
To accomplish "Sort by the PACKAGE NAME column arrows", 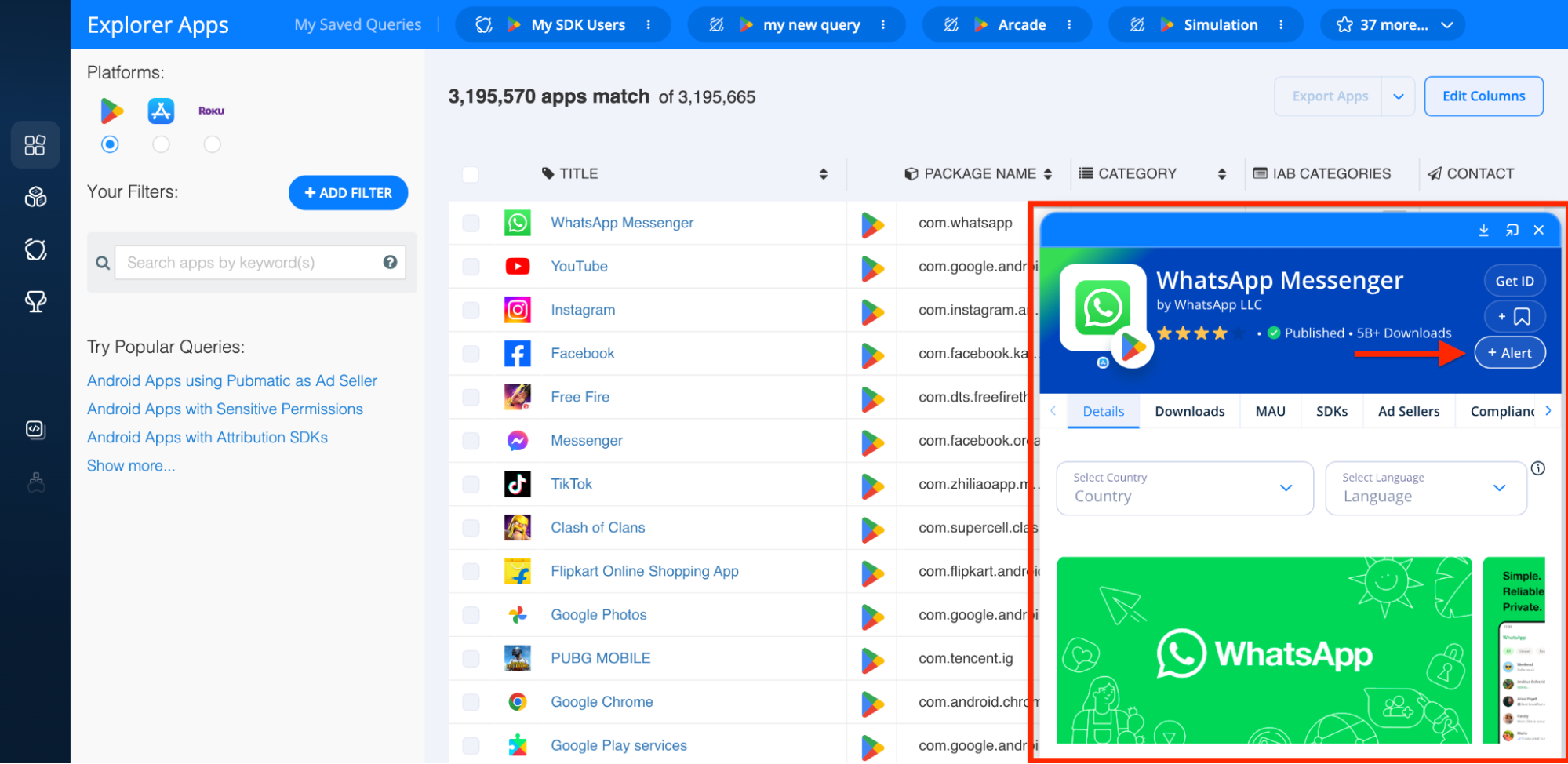I will (x=1048, y=174).
